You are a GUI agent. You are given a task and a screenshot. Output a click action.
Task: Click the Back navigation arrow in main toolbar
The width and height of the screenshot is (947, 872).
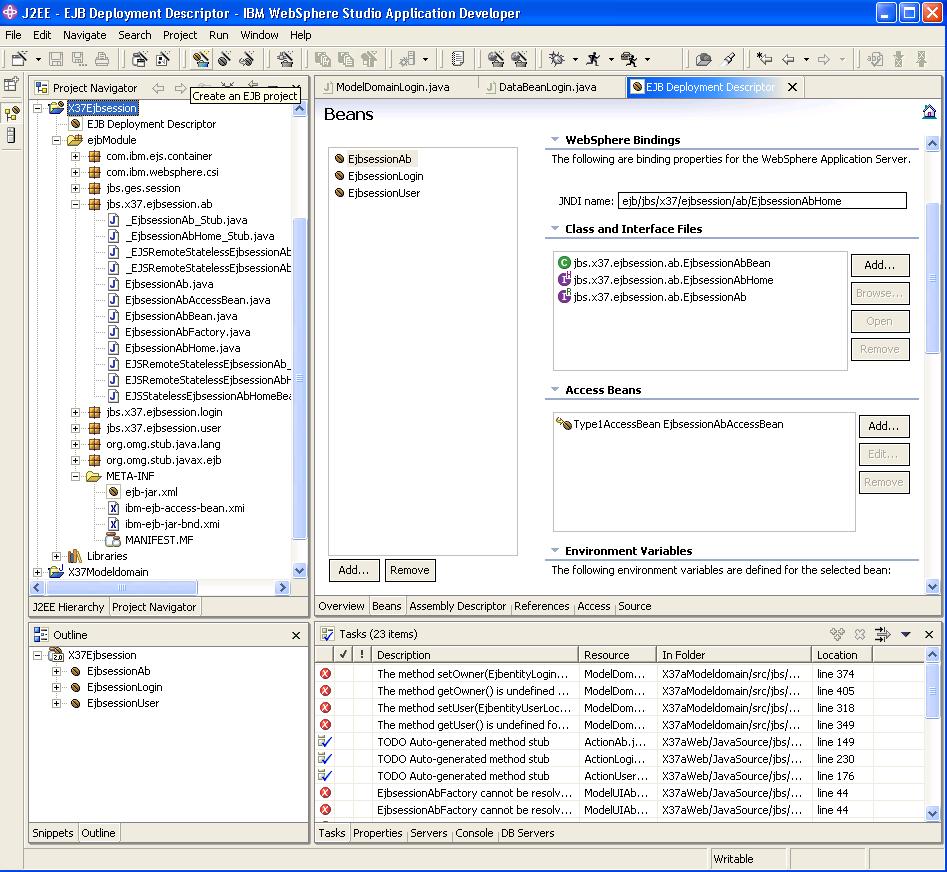788,59
